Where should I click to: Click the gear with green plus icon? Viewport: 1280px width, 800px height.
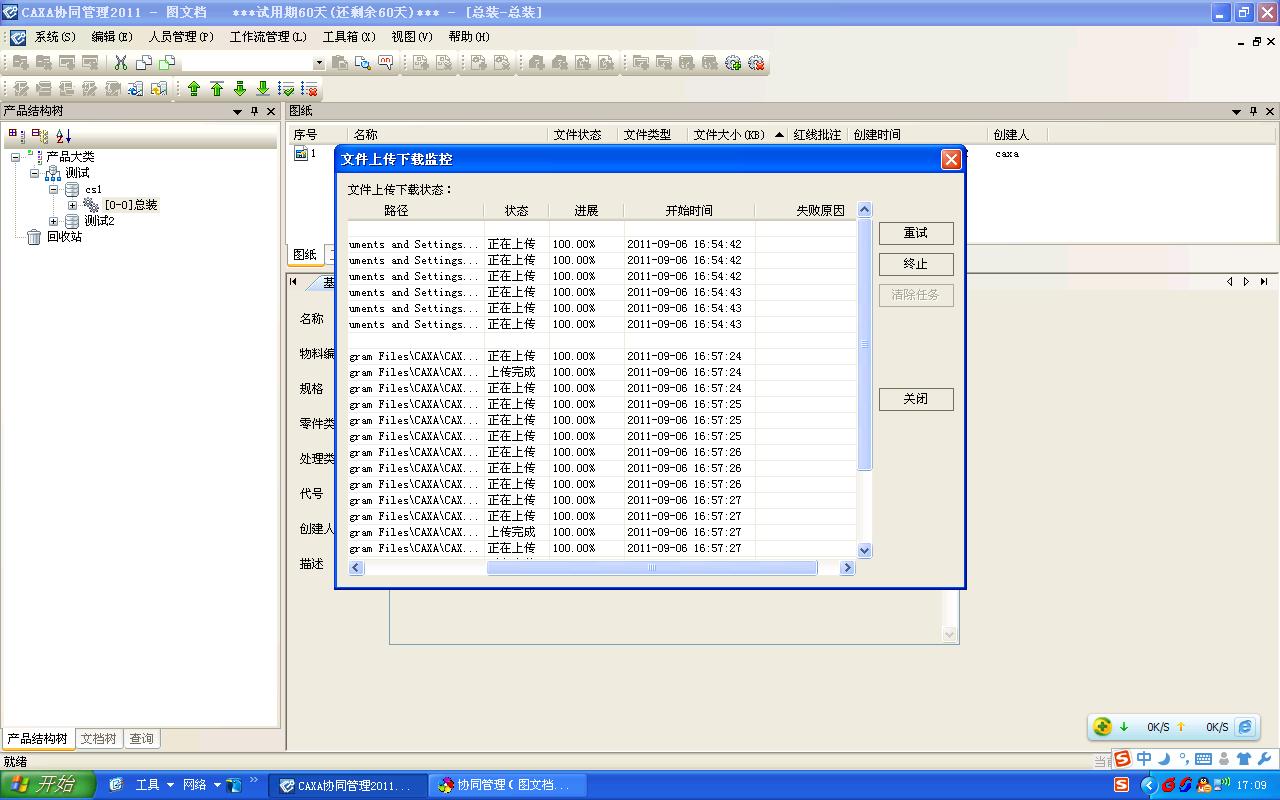click(x=733, y=63)
